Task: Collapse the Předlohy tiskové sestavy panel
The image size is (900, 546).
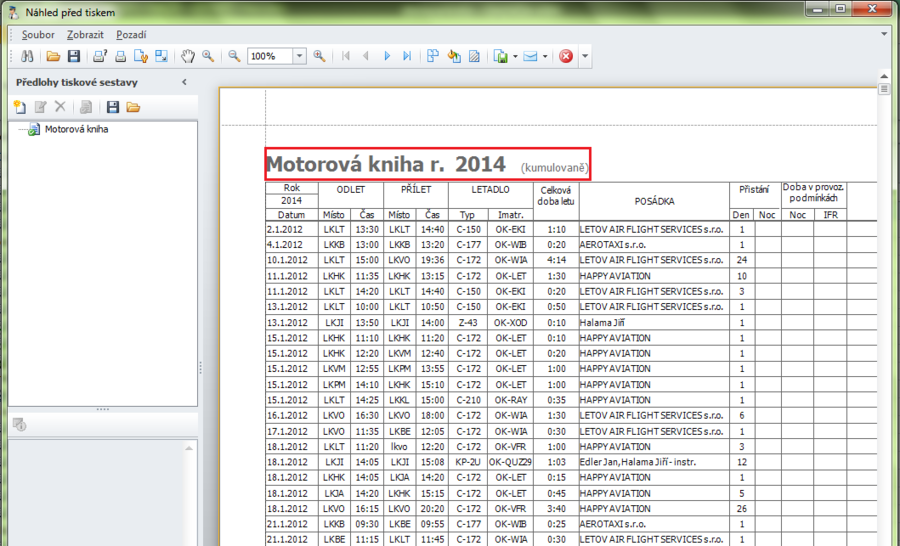Action: [x=184, y=82]
